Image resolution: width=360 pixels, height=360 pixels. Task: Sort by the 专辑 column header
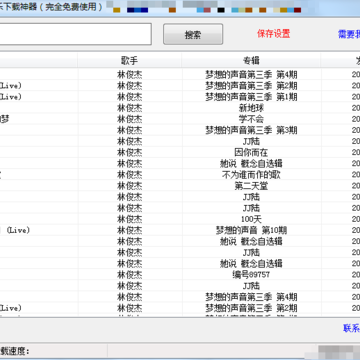pyautogui.click(x=251, y=60)
